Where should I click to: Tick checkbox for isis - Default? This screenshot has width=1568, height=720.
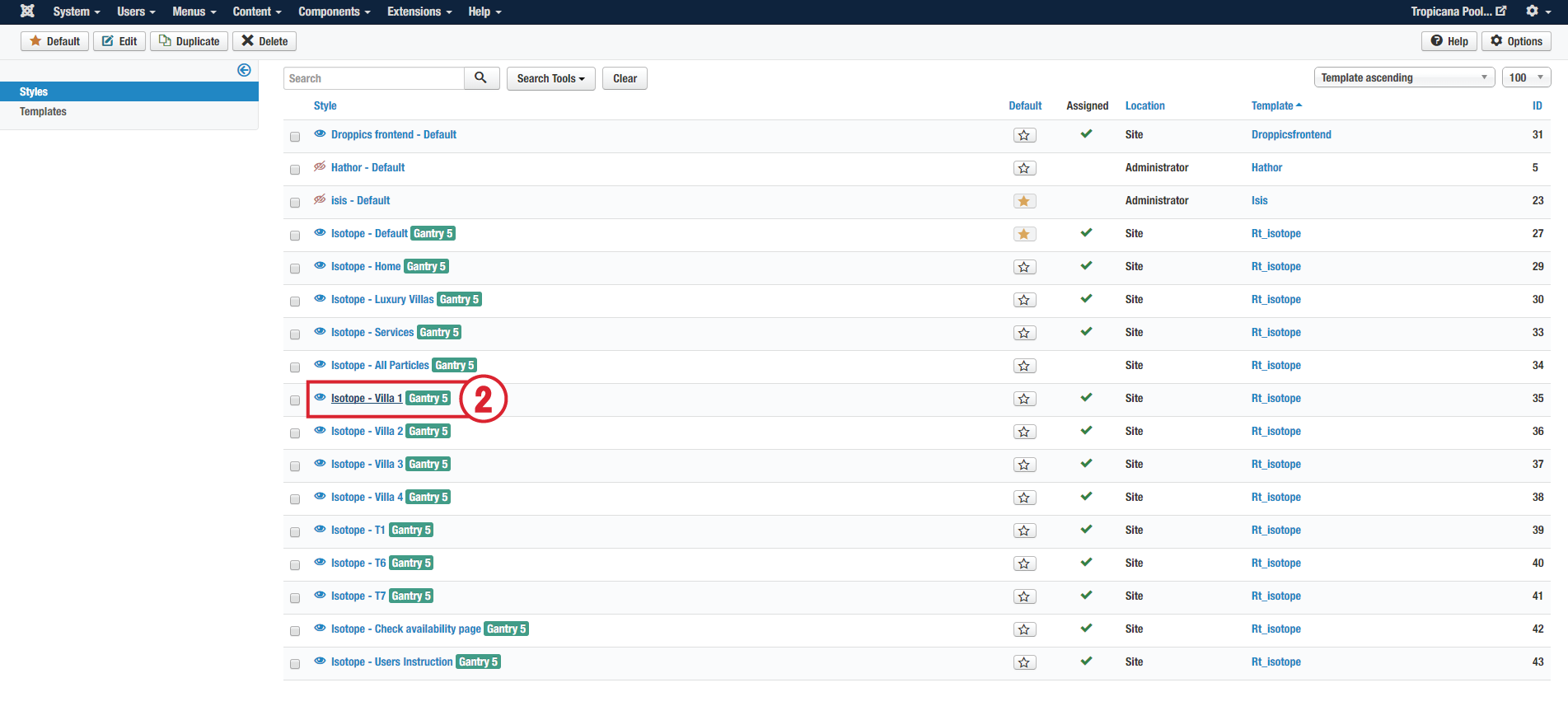click(295, 203)
